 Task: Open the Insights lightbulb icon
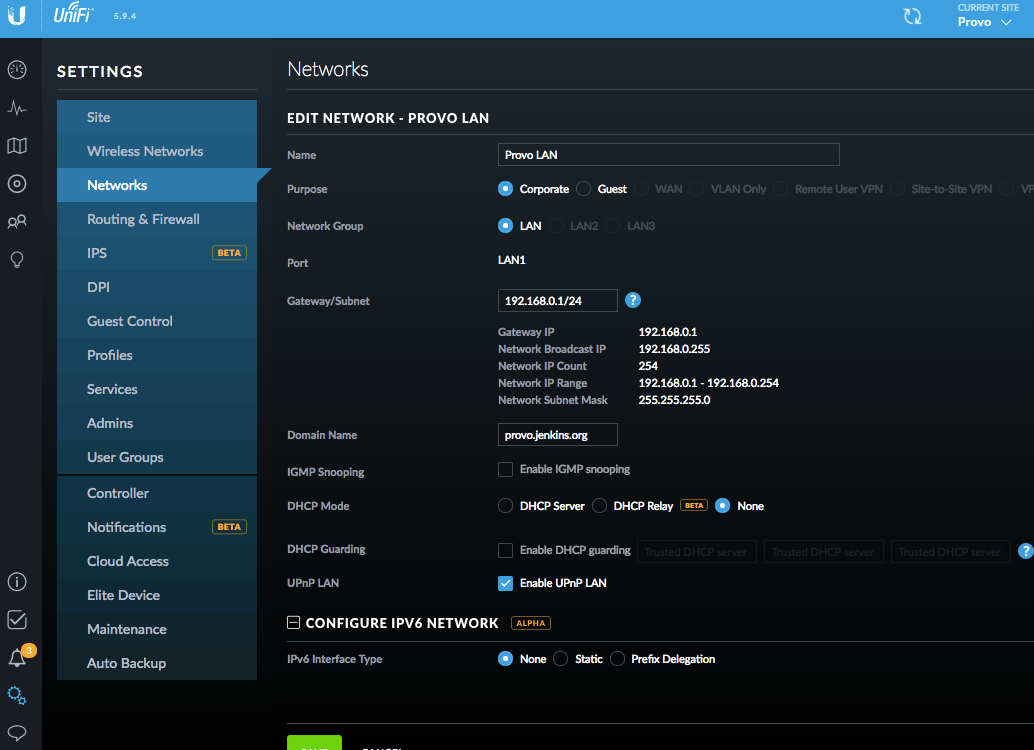point(17,260)
